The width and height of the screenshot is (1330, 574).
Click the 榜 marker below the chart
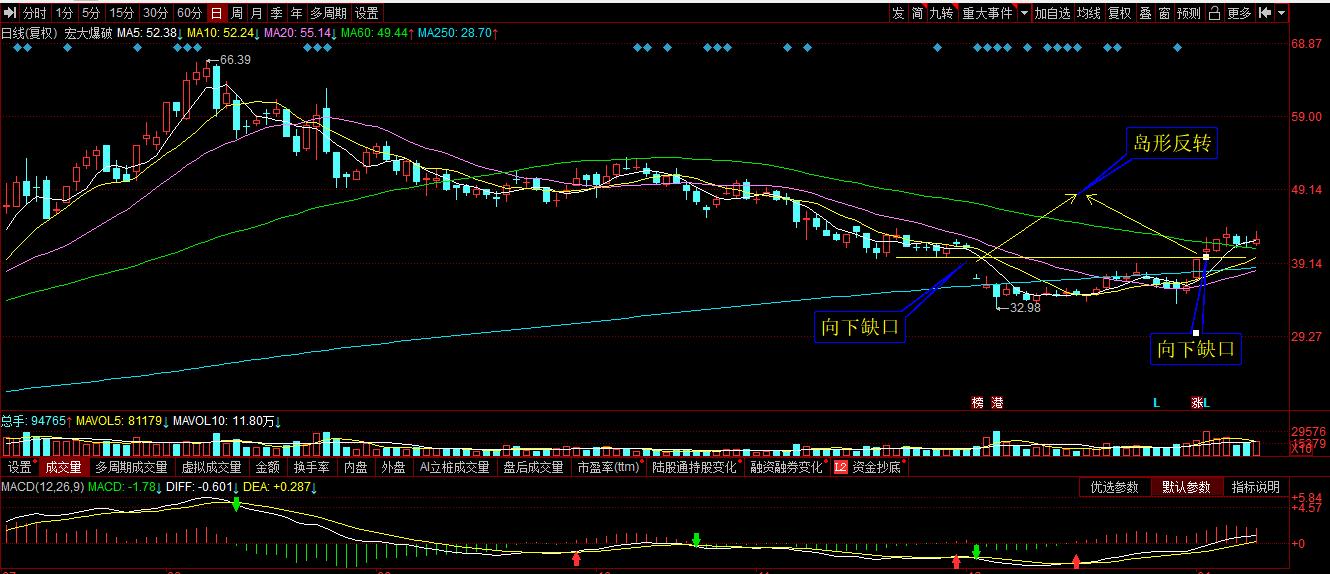pos(978,403)
